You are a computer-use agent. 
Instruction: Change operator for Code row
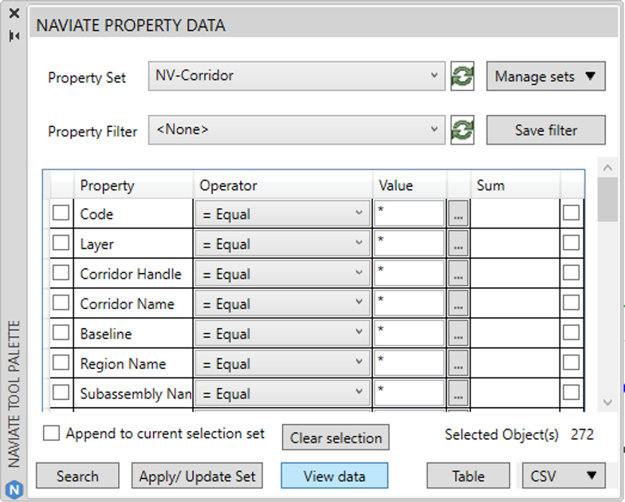(283, 214)
